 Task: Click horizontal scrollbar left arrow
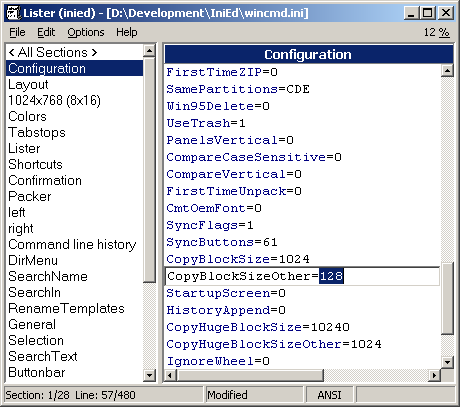170,375
